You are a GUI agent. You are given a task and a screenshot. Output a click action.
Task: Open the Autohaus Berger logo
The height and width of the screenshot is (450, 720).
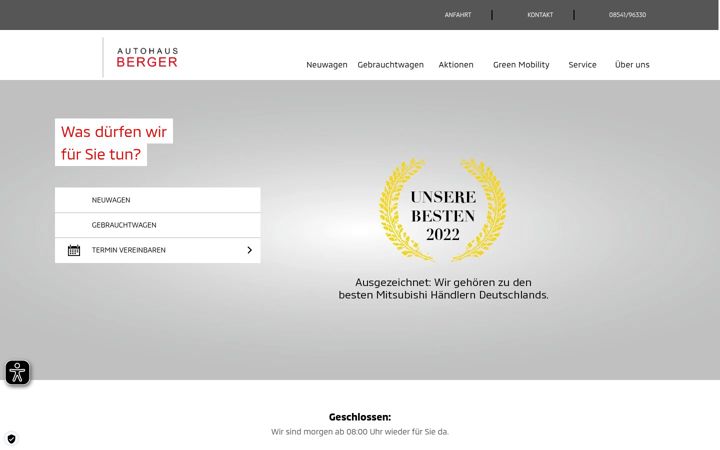tap(147, 57)
